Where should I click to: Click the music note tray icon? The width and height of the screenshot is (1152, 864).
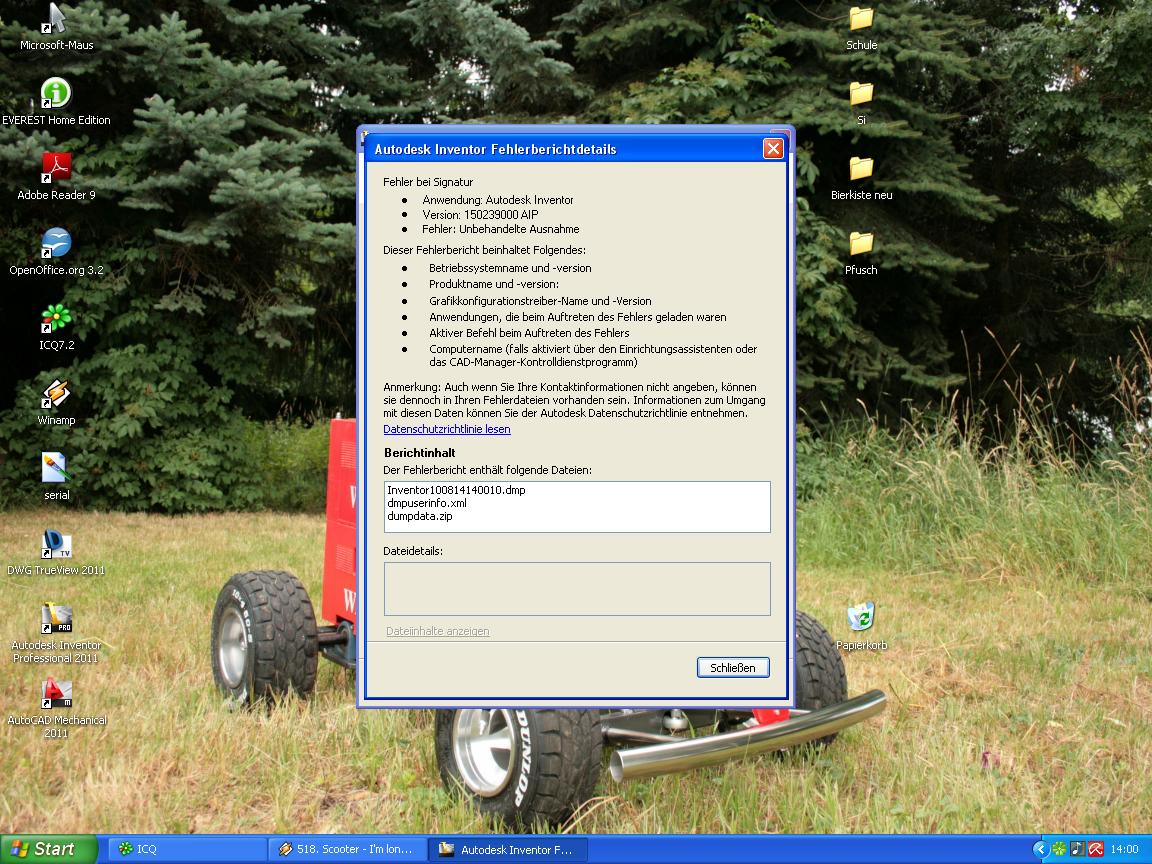pos(1077,849)
